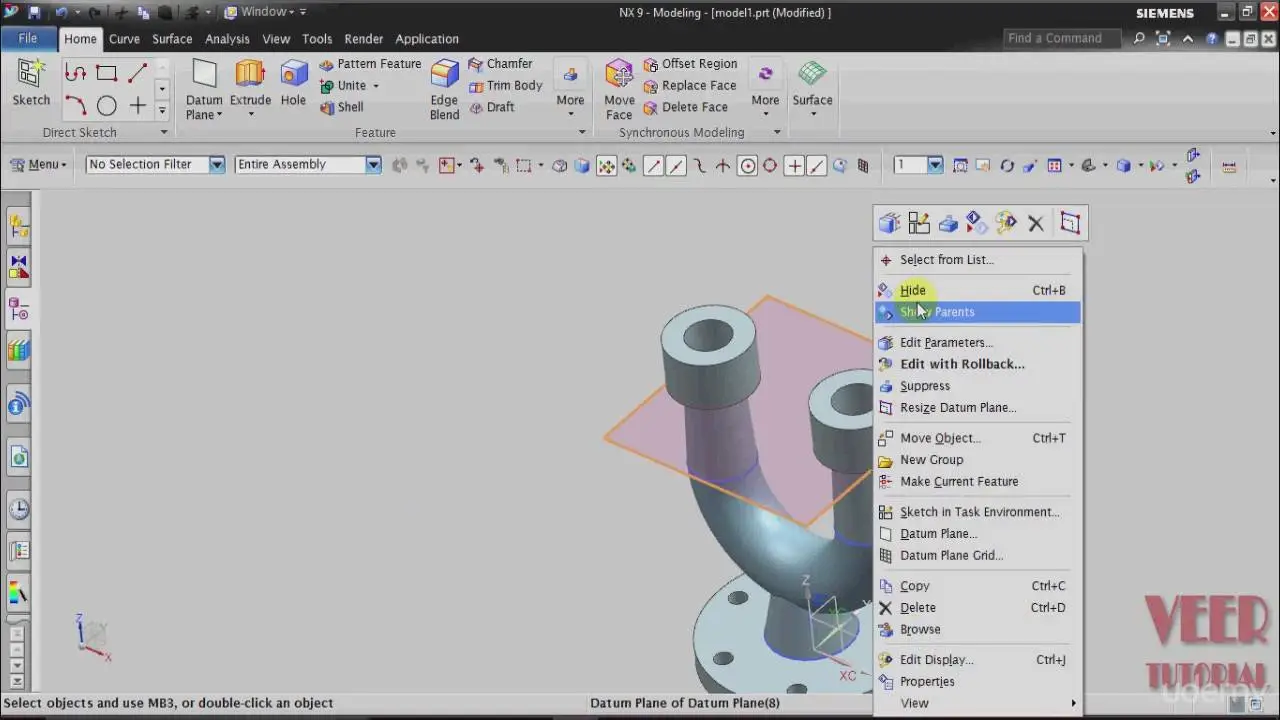Toggle the Intersection snap option

[723, 166]
